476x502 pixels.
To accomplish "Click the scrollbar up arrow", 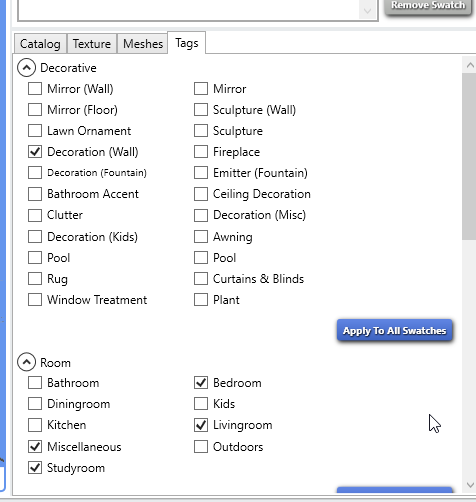I will (x=470, y=65).
